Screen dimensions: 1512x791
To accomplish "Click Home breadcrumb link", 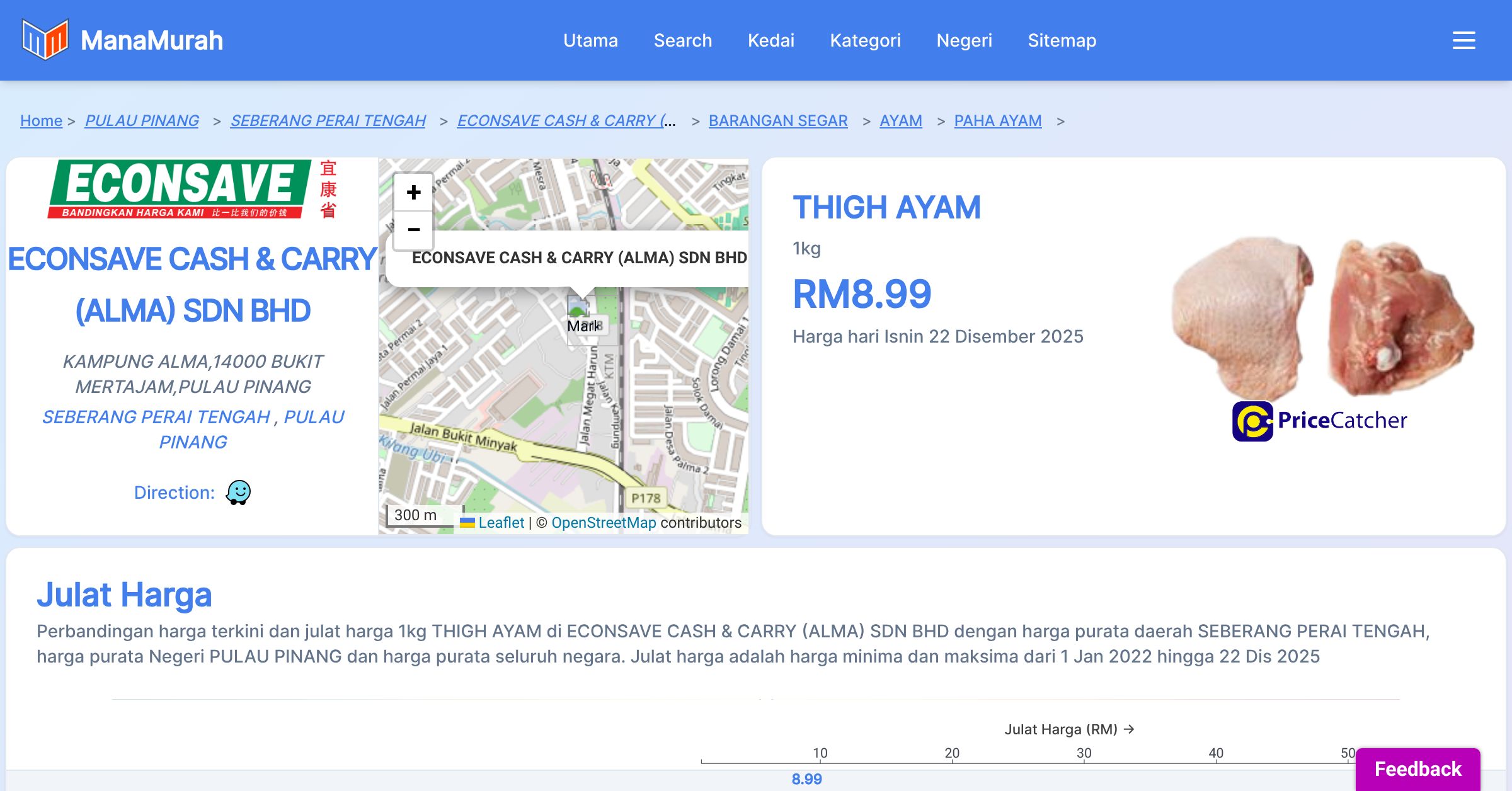I will click(41, 120).
